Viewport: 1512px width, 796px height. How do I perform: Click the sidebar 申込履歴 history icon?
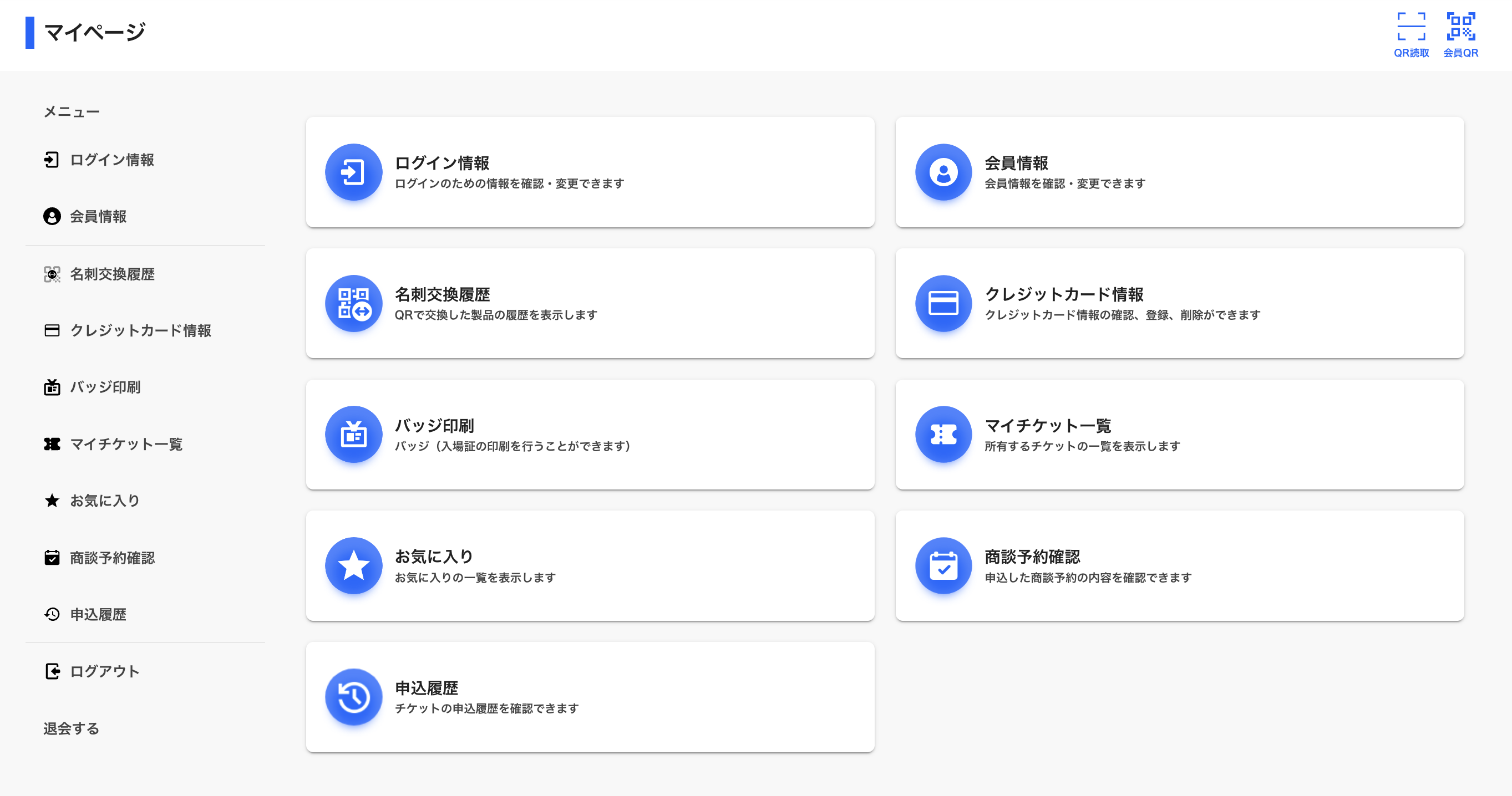click(x=52, y=614)
